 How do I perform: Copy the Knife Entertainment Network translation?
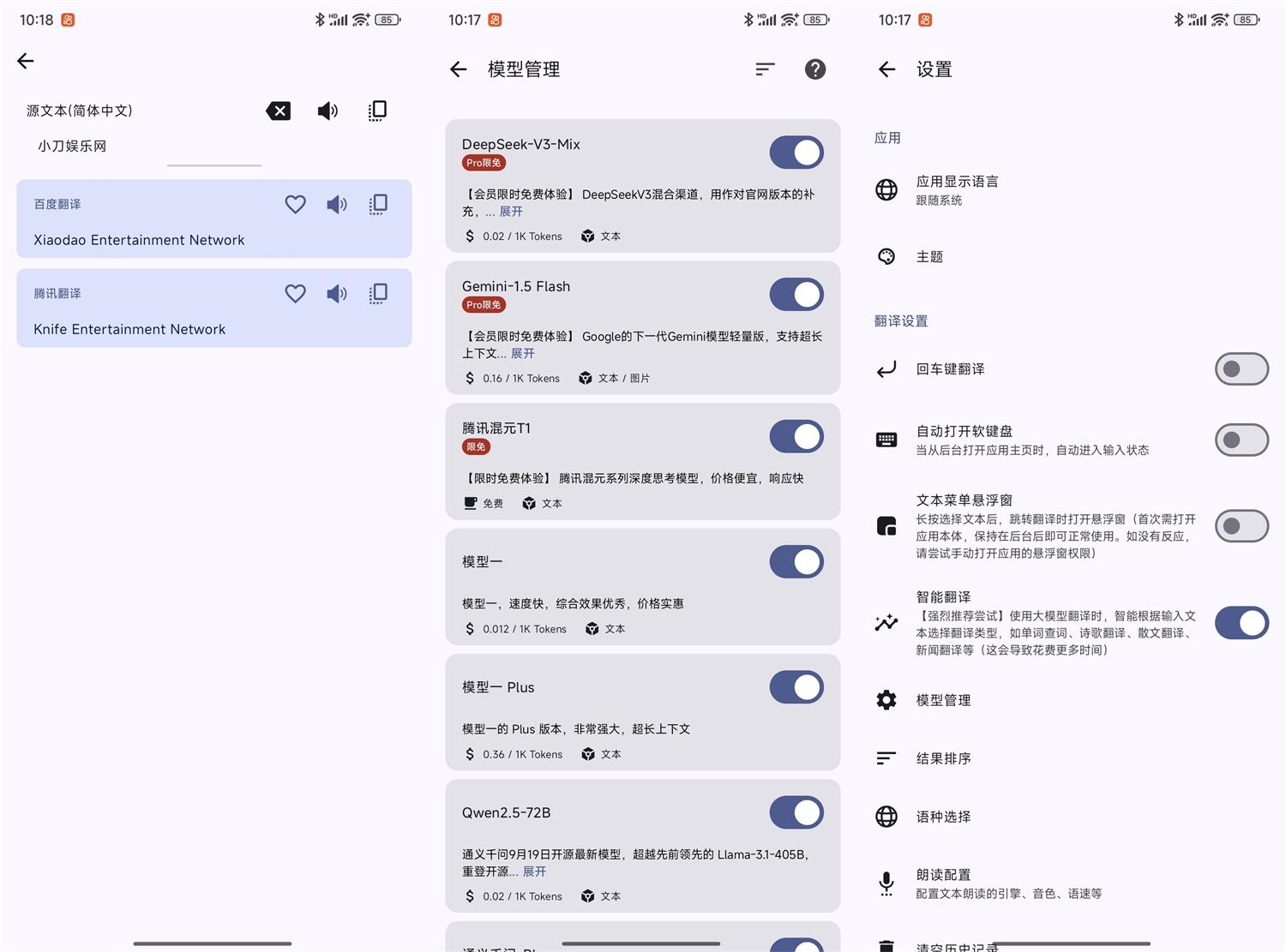tap(377, 293)
